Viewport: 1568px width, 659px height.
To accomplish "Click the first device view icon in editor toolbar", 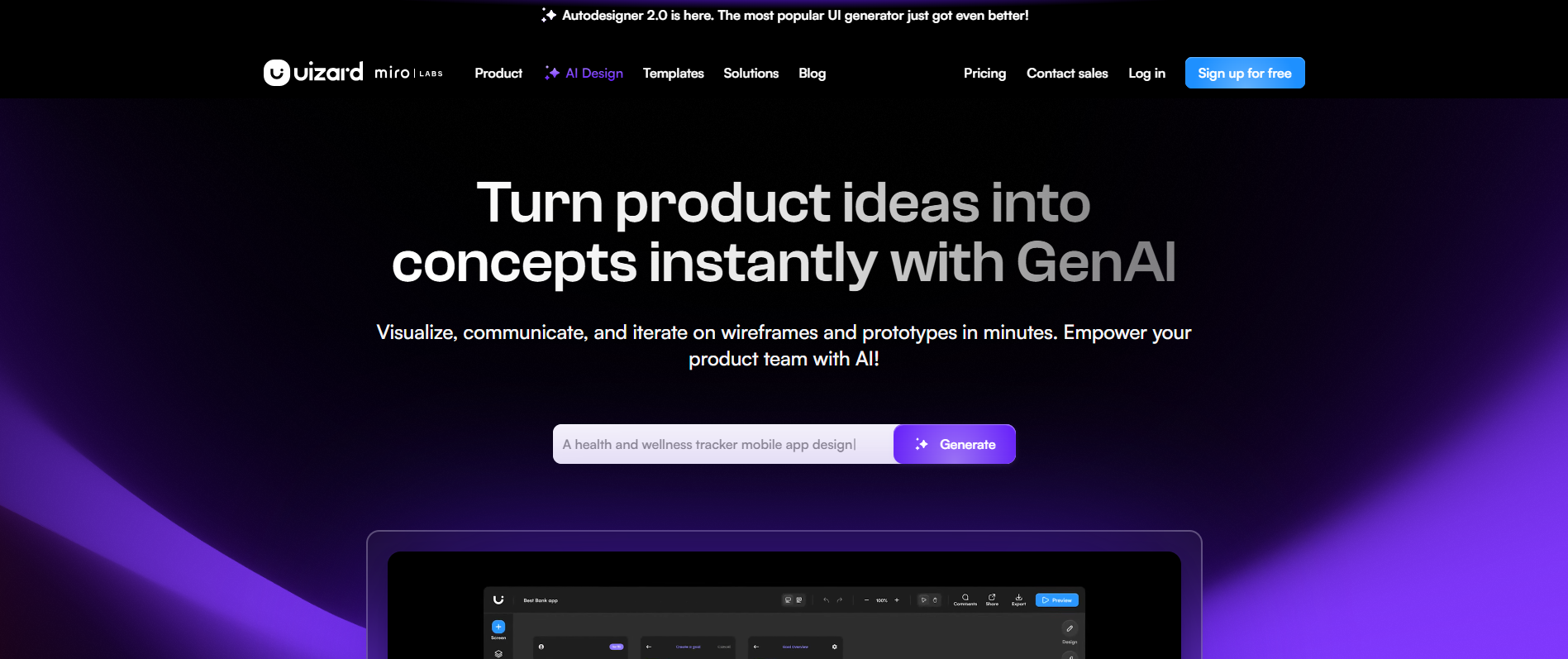I will click(x=788, y=600).
